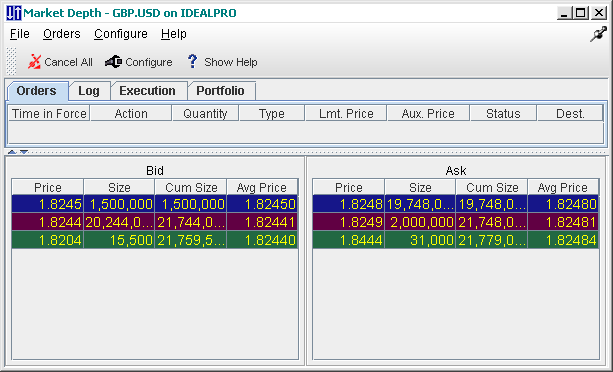Click the 1.8249 ask price cell
The width and height of the screenshot is (613, 372).
(349, 222)
